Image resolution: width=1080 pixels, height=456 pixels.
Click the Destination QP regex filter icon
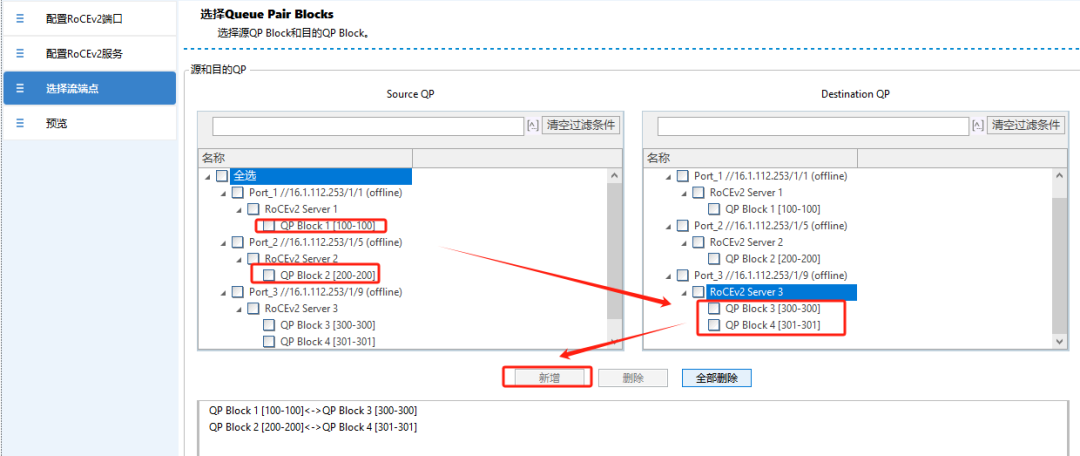[977, 125]
